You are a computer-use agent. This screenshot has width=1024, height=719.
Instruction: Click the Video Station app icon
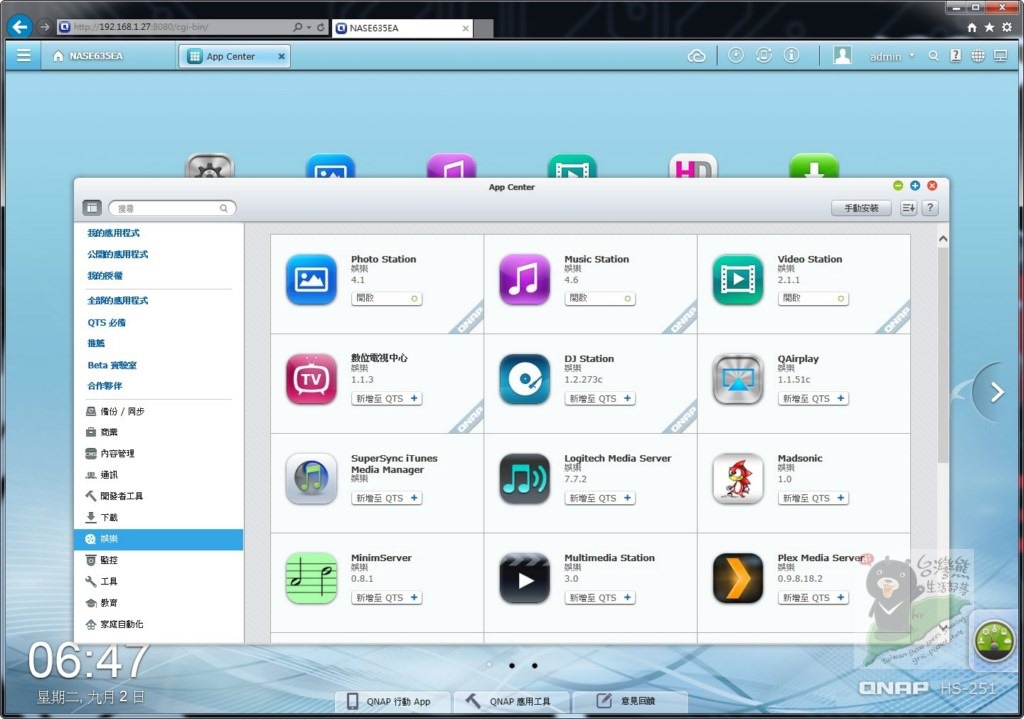tap(738, 280)
